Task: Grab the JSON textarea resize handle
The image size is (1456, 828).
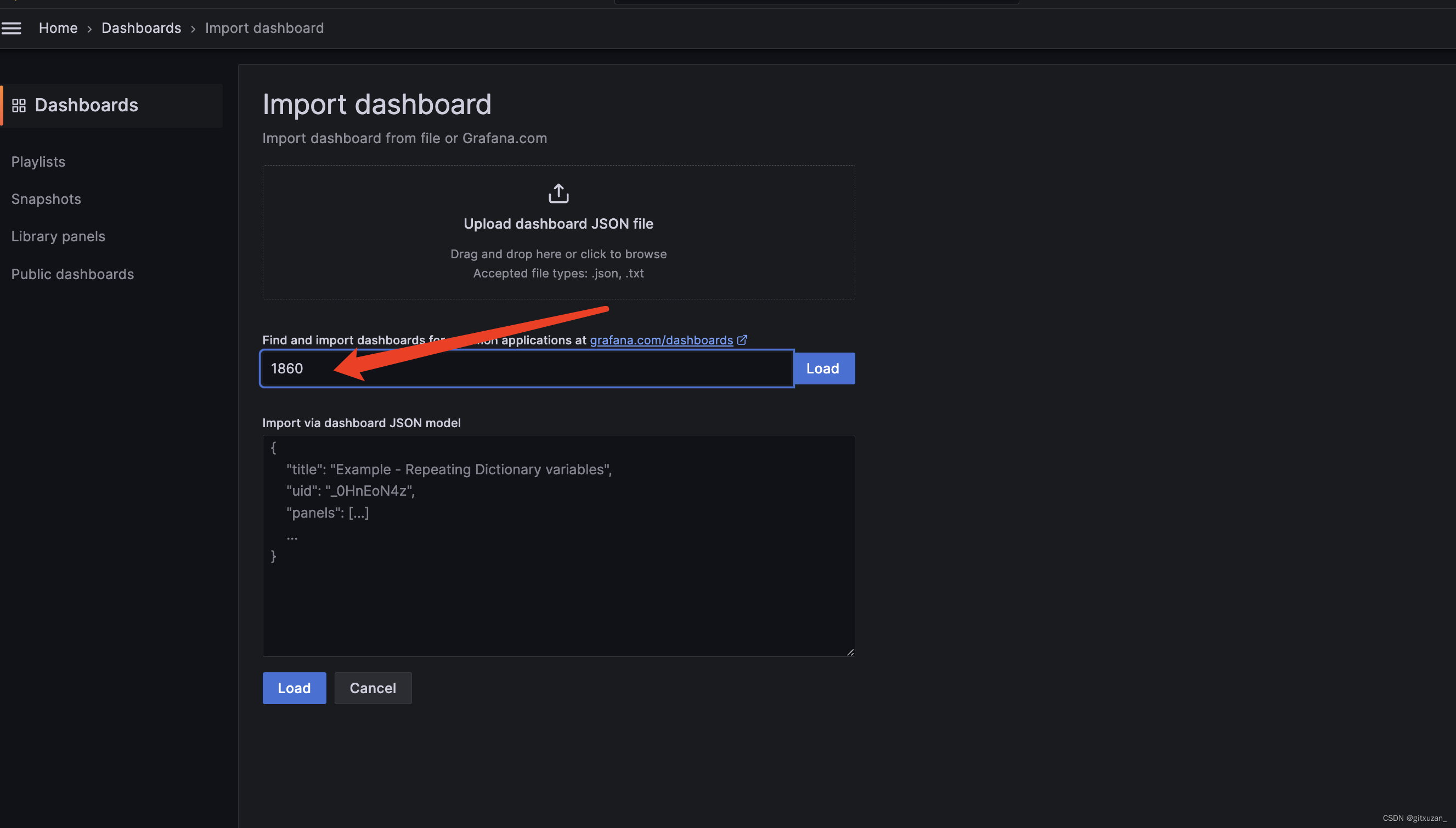Action: tap(850, 653)
